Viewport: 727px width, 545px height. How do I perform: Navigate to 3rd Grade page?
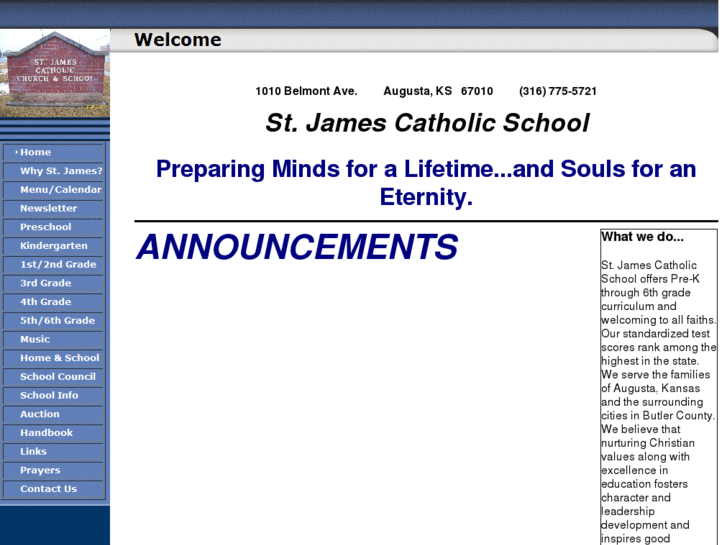coord(54,283)
